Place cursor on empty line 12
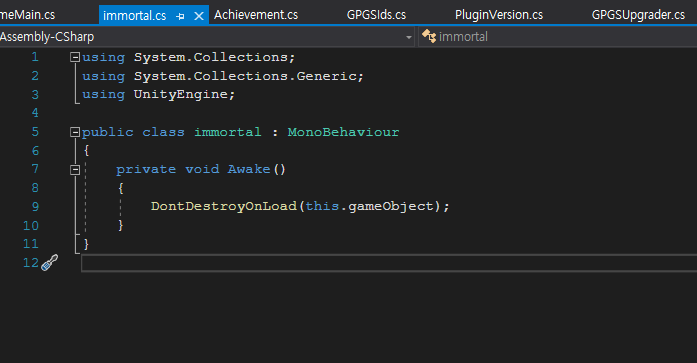The width and height of the screenshot is (697, 363). [x=389, y=263]
